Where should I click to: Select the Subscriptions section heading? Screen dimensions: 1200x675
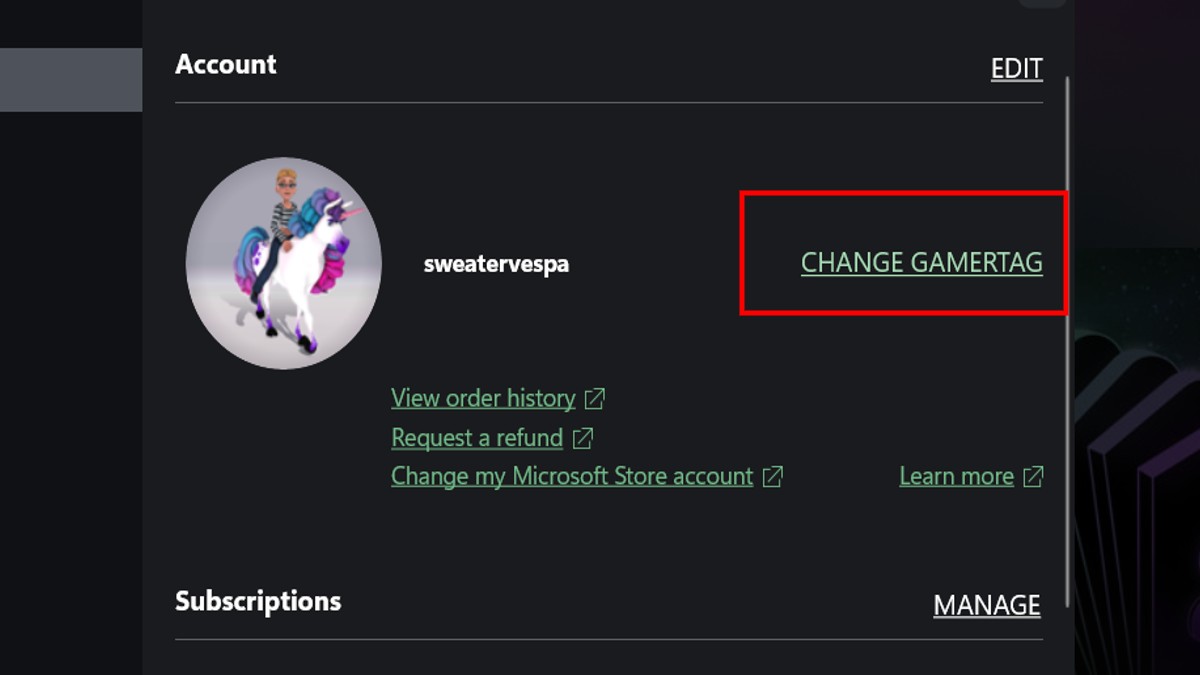click(258, 601)
